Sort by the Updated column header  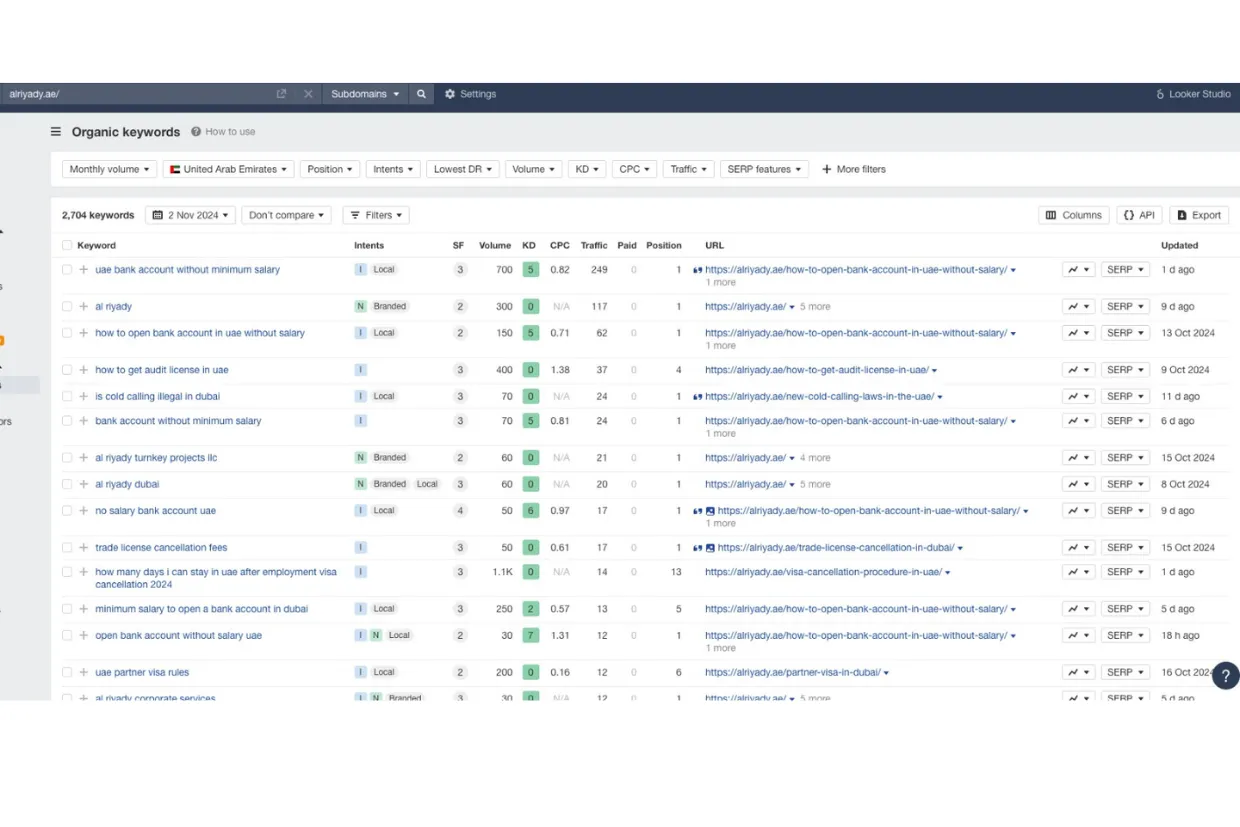tap(1180, 246)
